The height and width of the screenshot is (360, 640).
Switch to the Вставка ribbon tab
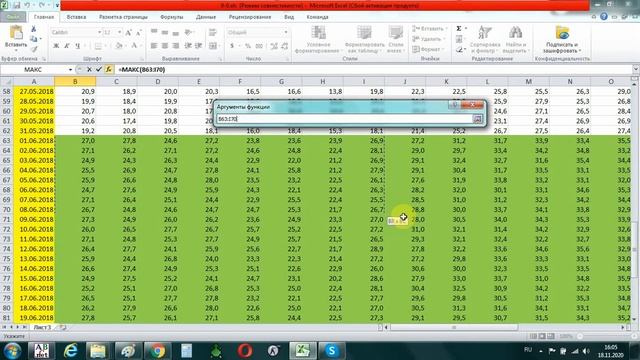click(76, 17)
